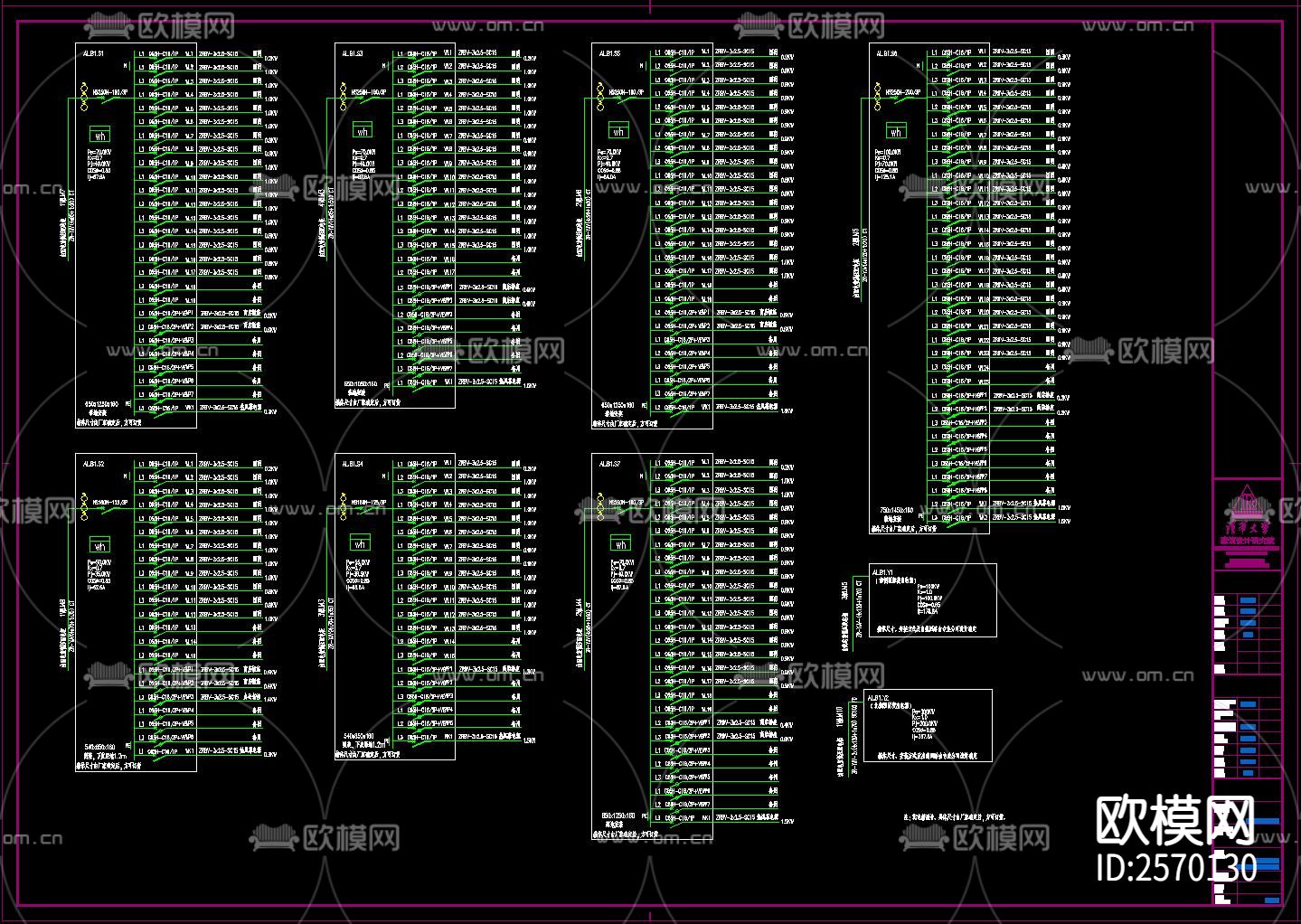Pick the yellow transformer symbol in panel ALB1.S2
The width and height of the screenshot is (1301, 924).
84,506
